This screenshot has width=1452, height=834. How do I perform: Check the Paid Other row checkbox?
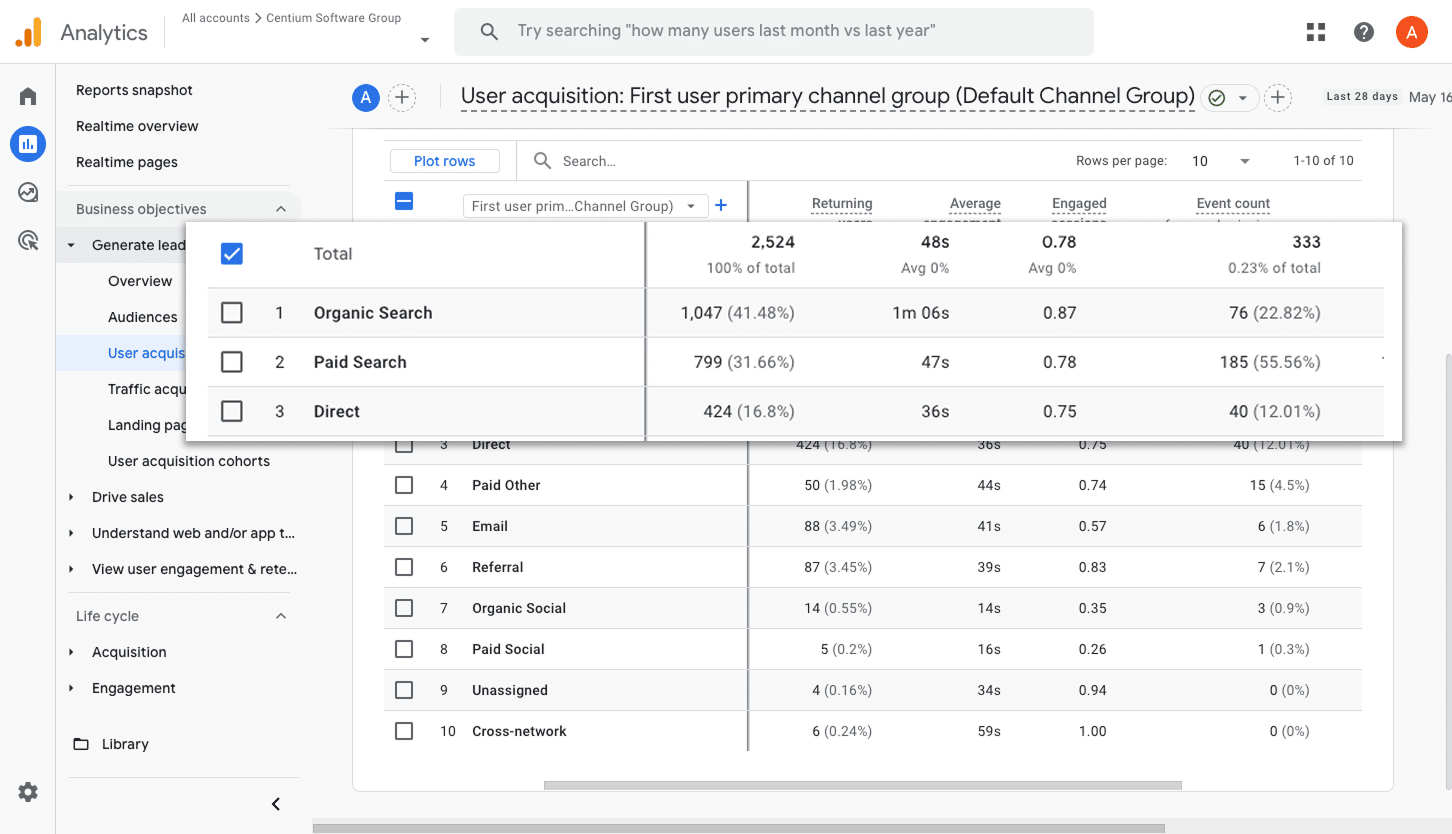coord(404,485)
